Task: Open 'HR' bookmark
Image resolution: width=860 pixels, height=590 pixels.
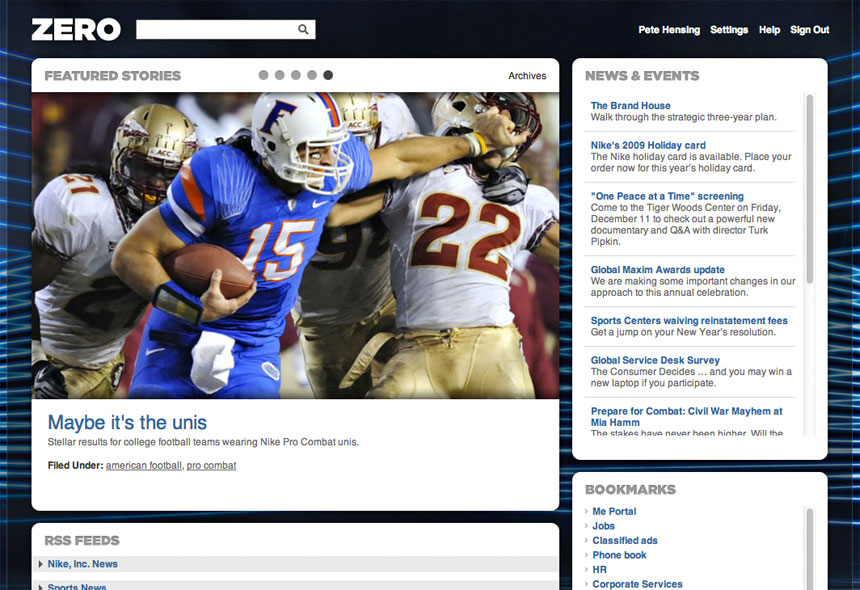Action: click(599, 570)
